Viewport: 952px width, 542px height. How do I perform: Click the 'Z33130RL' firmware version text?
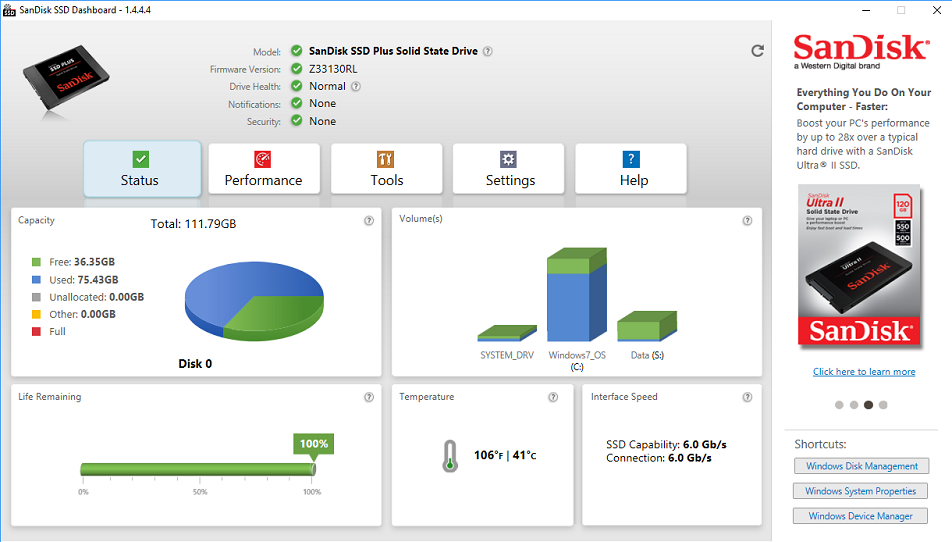tap(333, 69)
